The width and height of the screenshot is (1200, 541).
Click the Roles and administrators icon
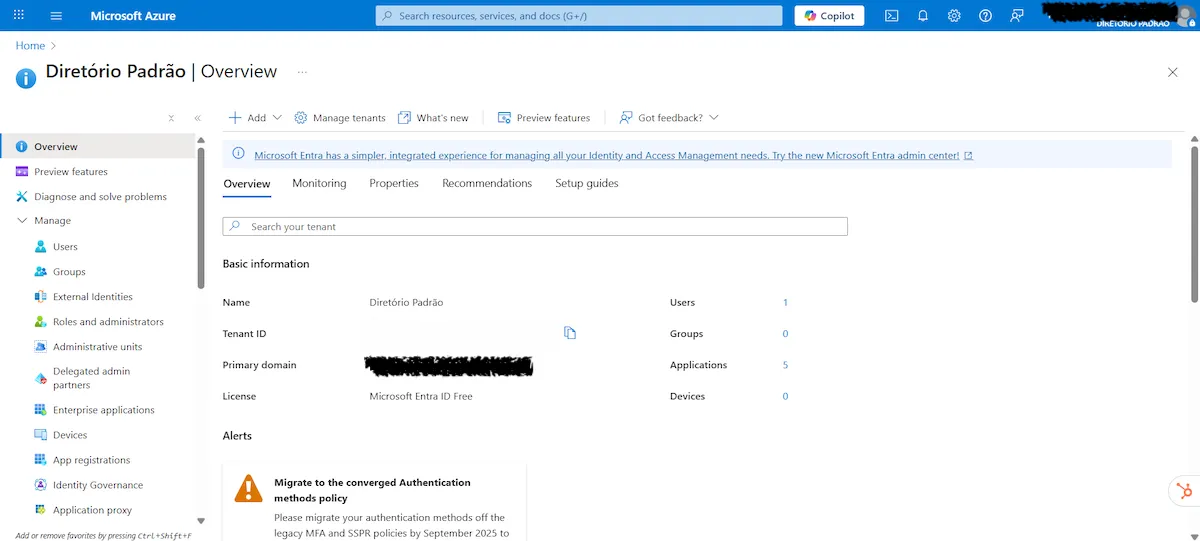[41, 321]
